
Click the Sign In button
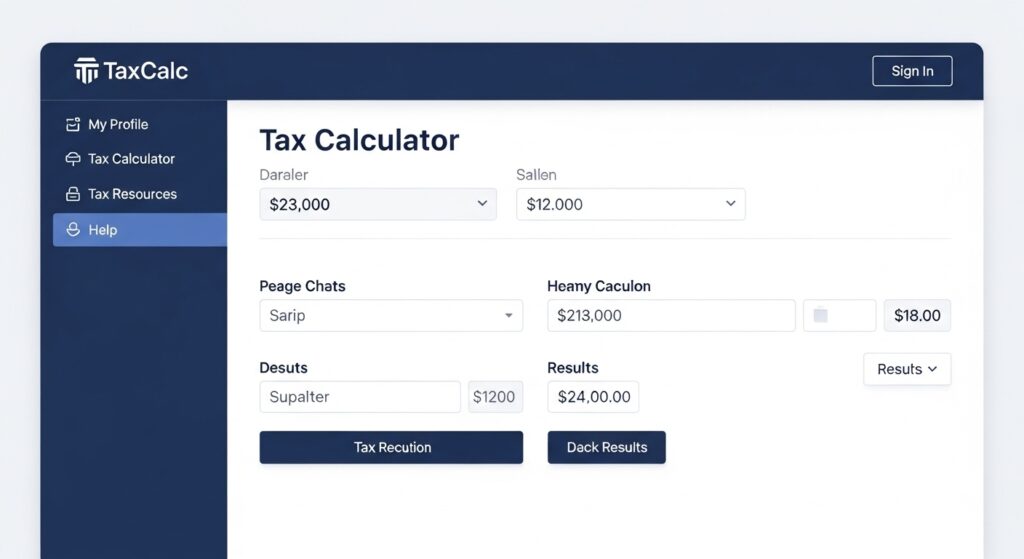(912, 71)
